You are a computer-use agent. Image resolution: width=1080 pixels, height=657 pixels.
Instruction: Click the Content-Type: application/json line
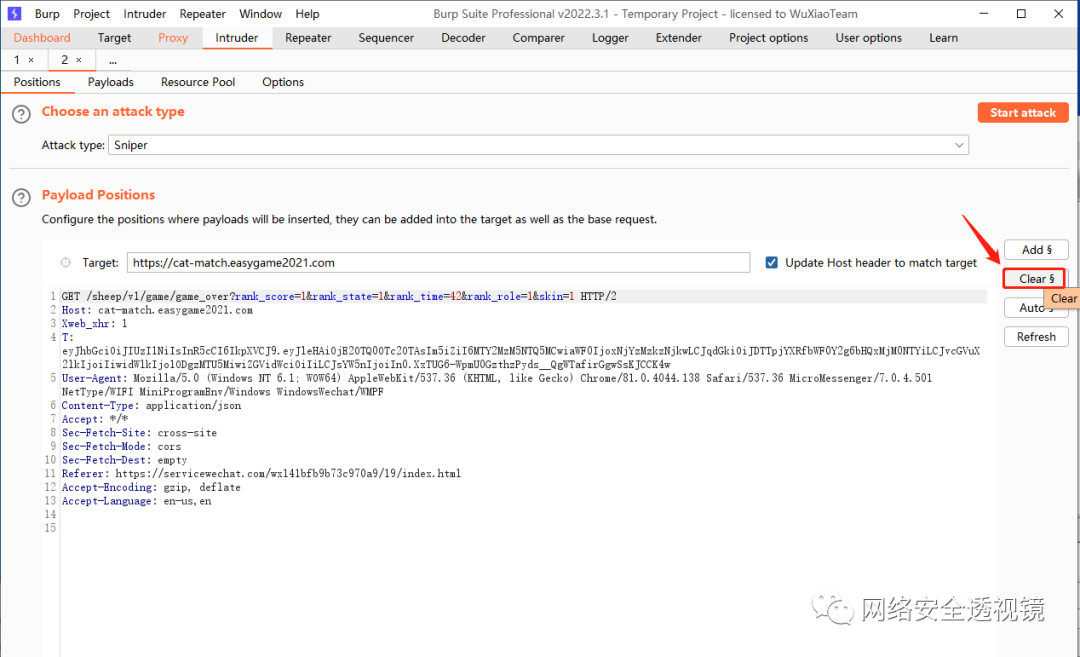152,406
